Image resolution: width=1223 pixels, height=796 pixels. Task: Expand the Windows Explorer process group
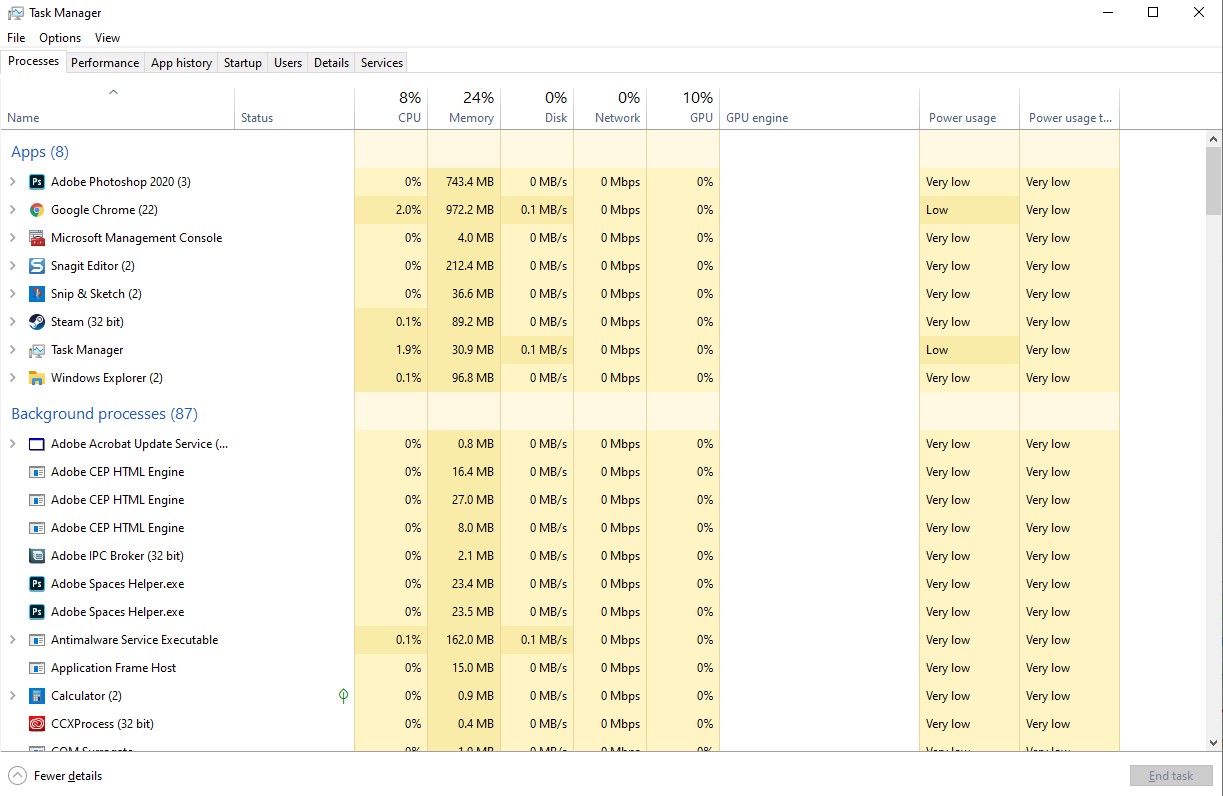pyautogui.click(x=12, y=378)
